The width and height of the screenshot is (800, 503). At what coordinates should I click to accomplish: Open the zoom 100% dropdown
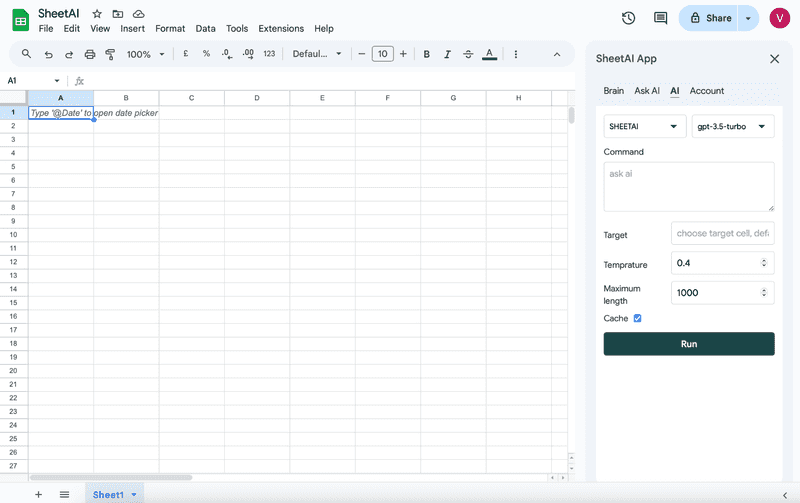pos(145,54)
